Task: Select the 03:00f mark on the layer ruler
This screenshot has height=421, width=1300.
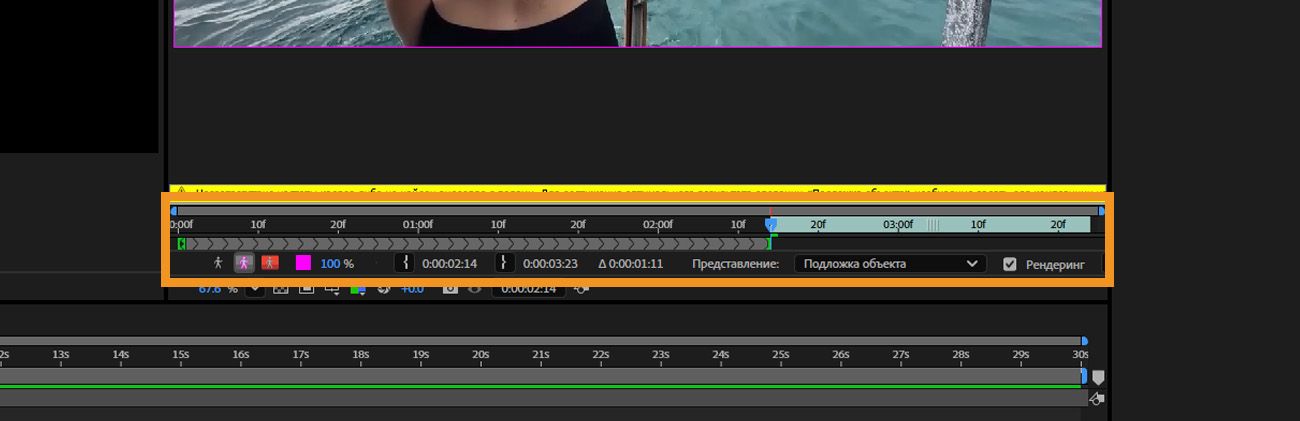Action: pos(897,225)
